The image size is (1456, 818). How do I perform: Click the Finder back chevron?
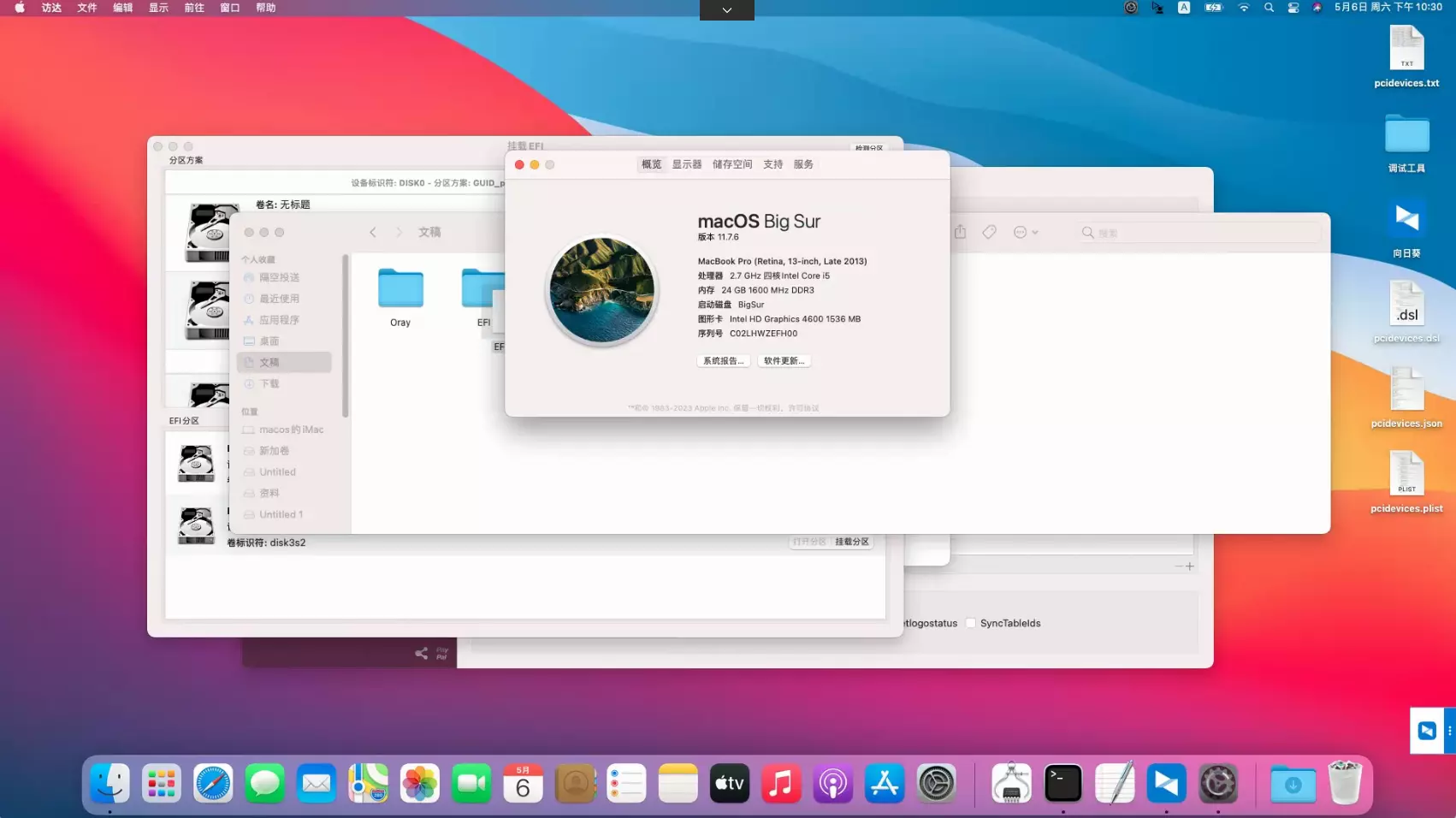pos(373,232)
